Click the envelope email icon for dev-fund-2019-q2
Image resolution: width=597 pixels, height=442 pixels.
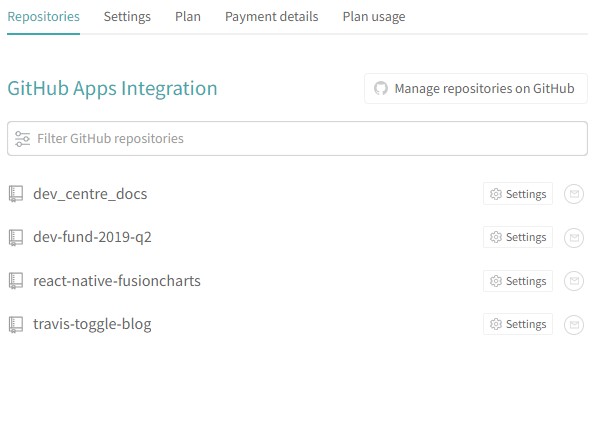574,238
